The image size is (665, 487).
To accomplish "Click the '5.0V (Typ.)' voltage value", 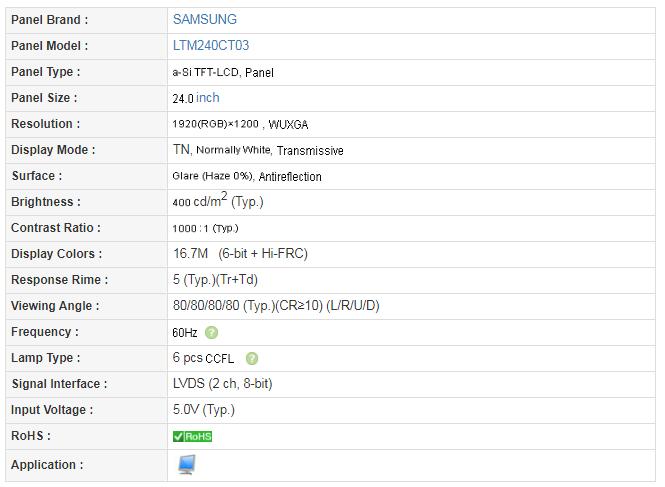I will [204, 410].
